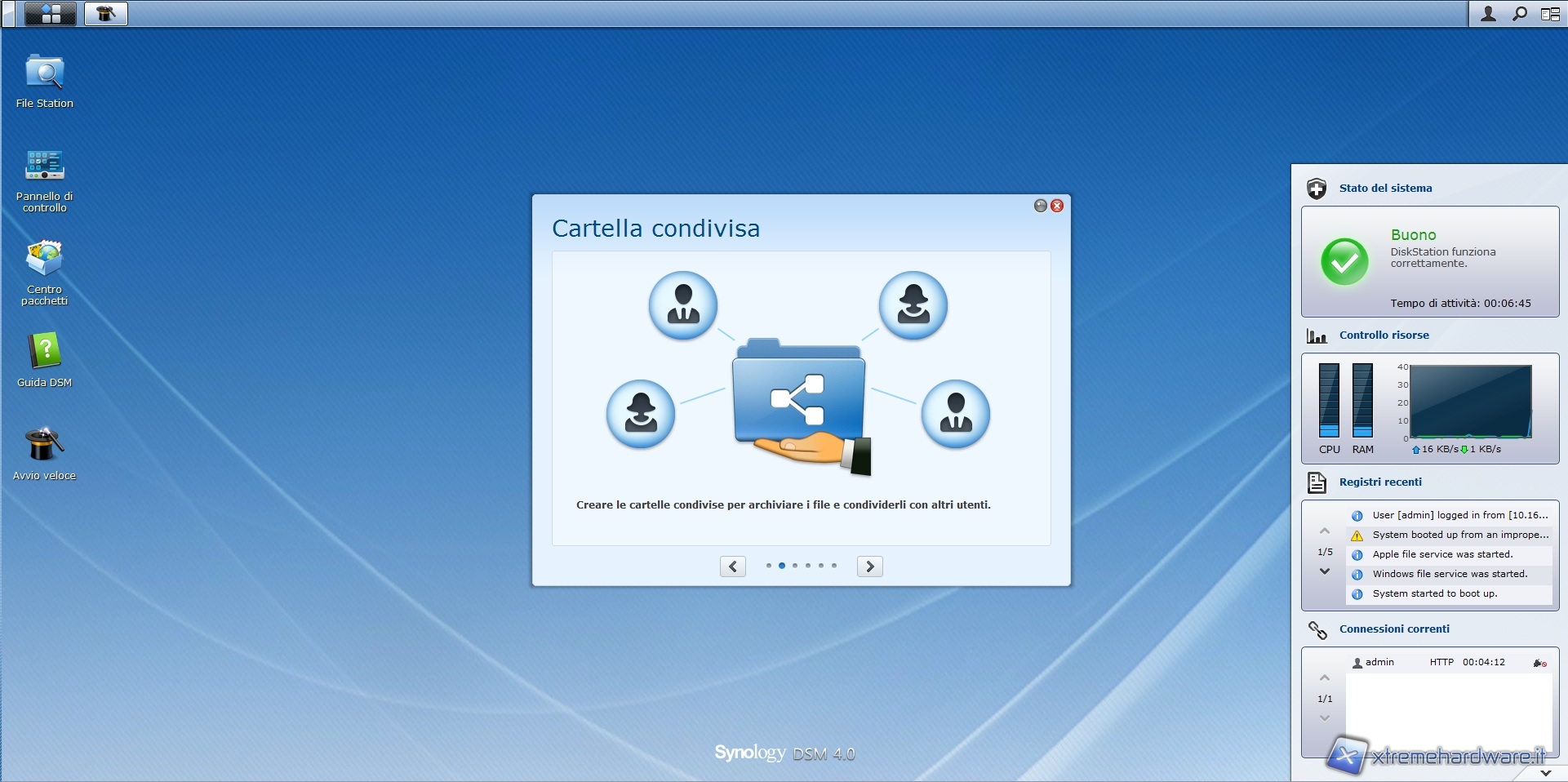Open the search magnifier icon
Image resolution: width=1568 pixels, height=782 pixels.
tap(1519, 14)
